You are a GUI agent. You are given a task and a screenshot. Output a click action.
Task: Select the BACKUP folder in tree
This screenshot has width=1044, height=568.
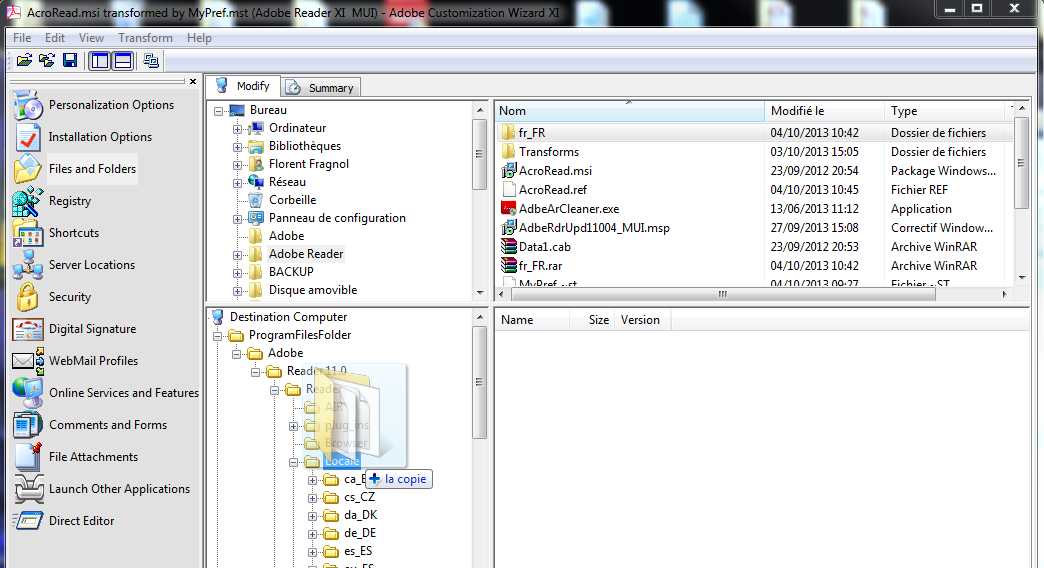[x=291, y=272]
